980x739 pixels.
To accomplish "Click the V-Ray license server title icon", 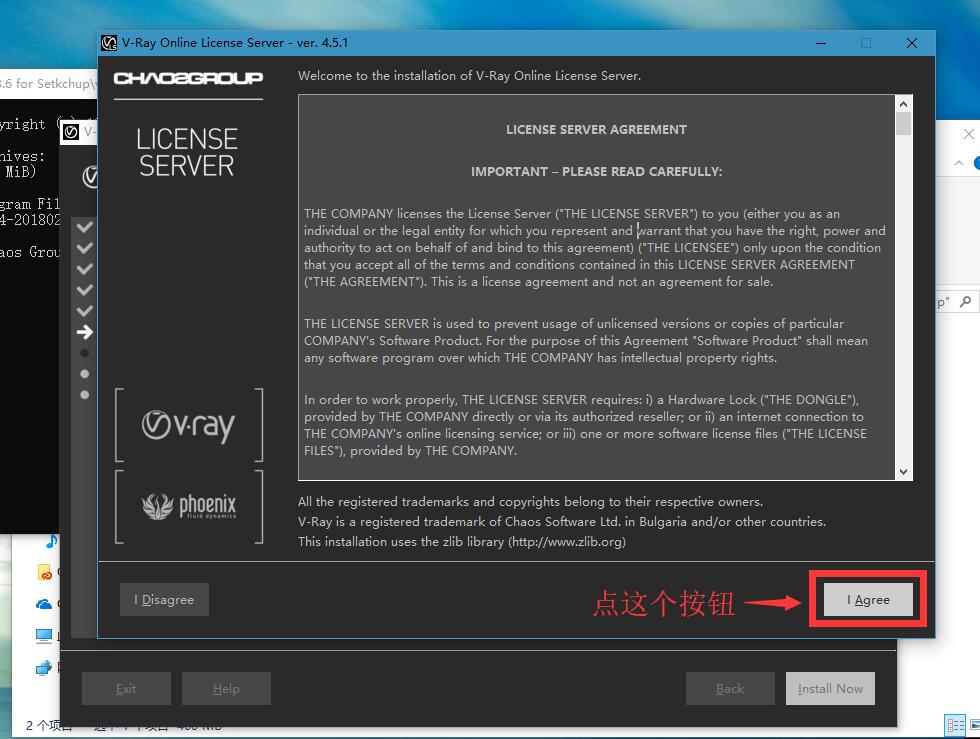I will tap(109, 43).
